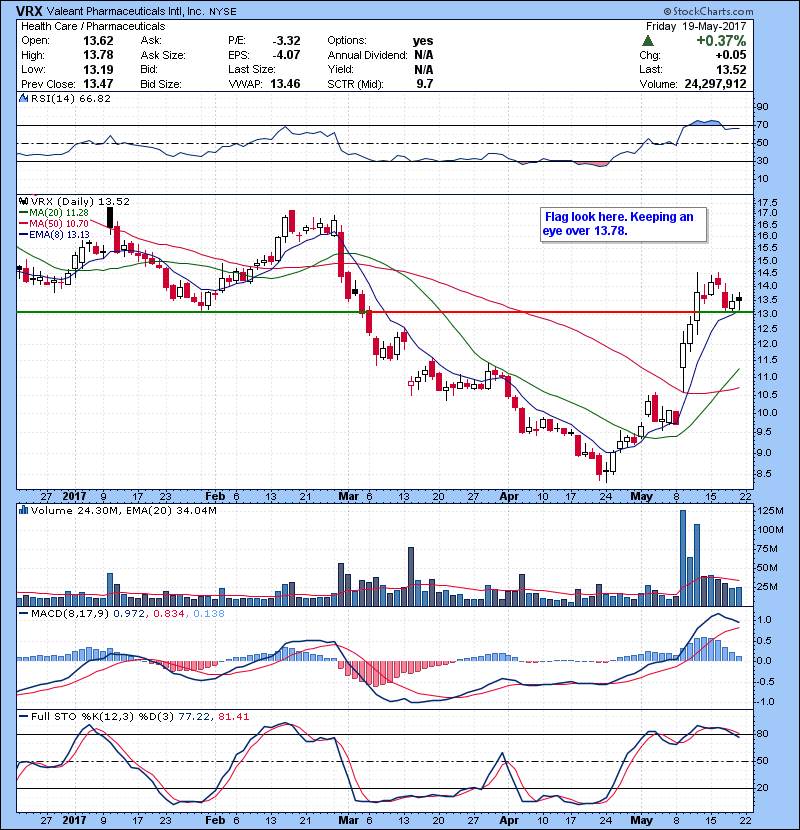The image size is (800, 830).
Task: Click the MACD(8,17,9) indicator label
Action: [x=70, y=614]
